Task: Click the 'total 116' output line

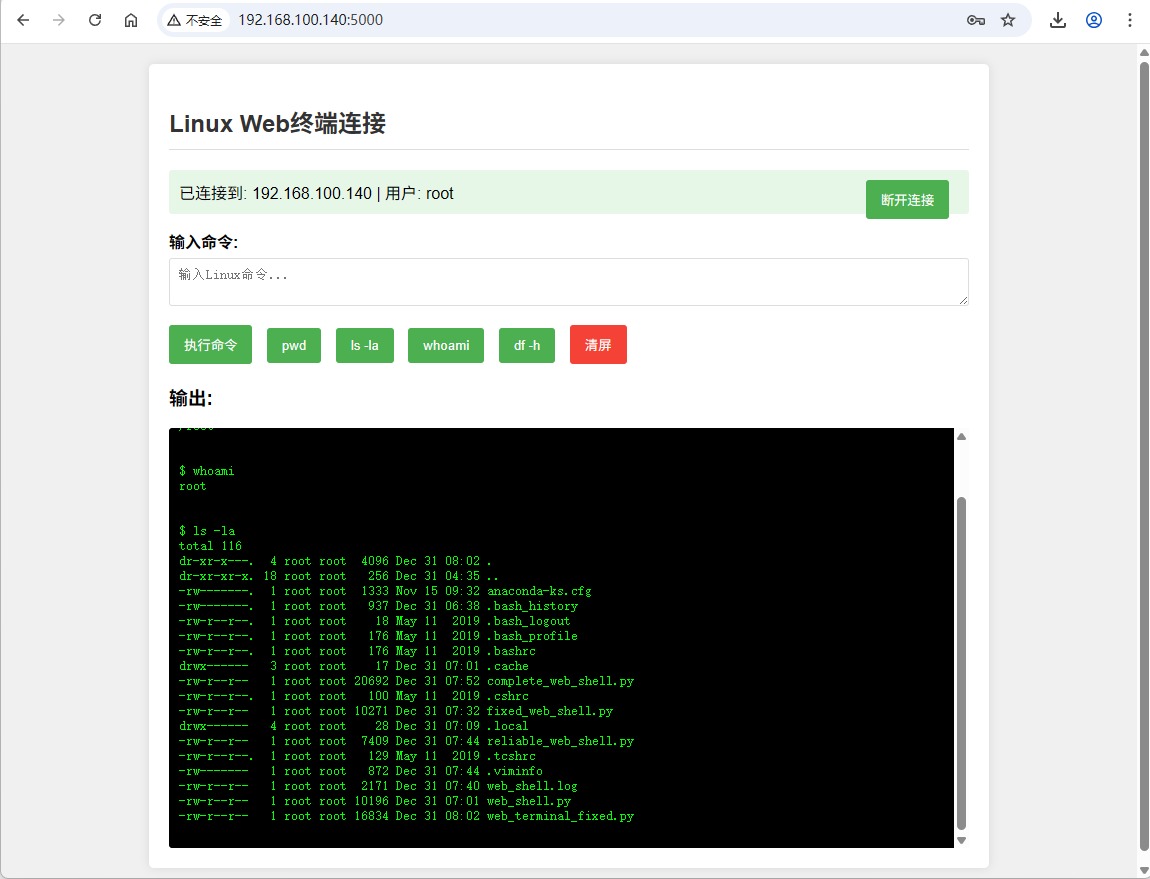Action: [210, 546]
